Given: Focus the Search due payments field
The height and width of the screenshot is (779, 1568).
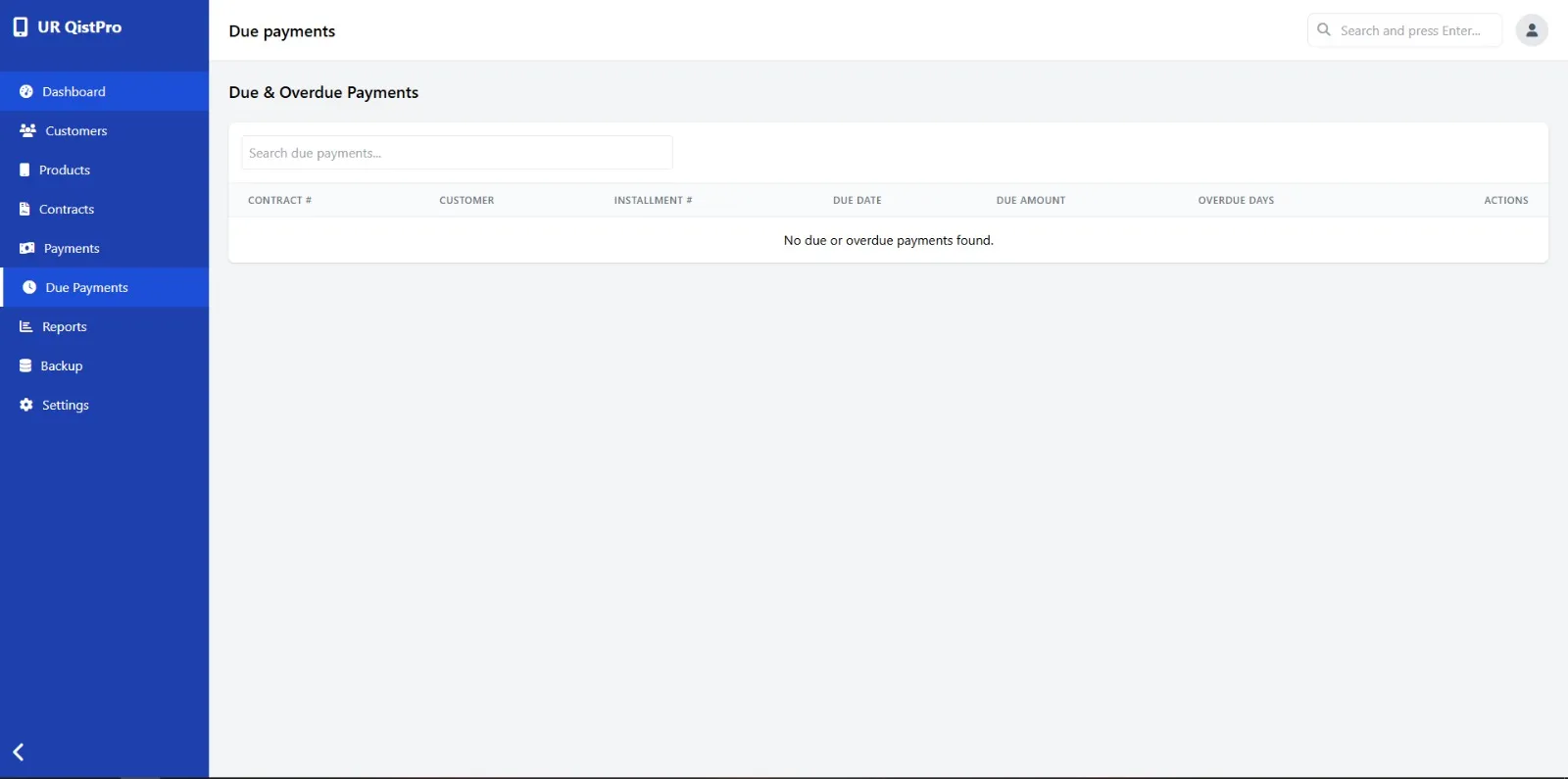Looking at the screenshot, I should (457, 153).
